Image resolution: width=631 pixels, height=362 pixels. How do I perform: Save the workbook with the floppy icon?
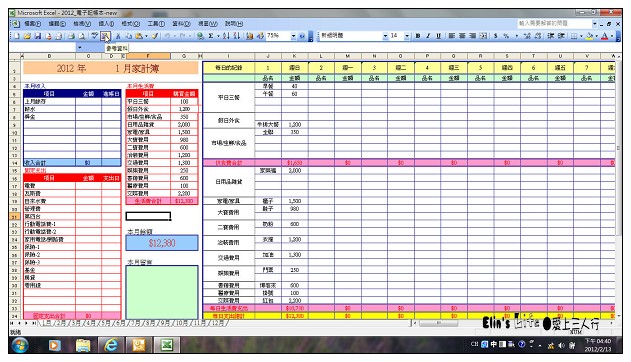[37, 36]
